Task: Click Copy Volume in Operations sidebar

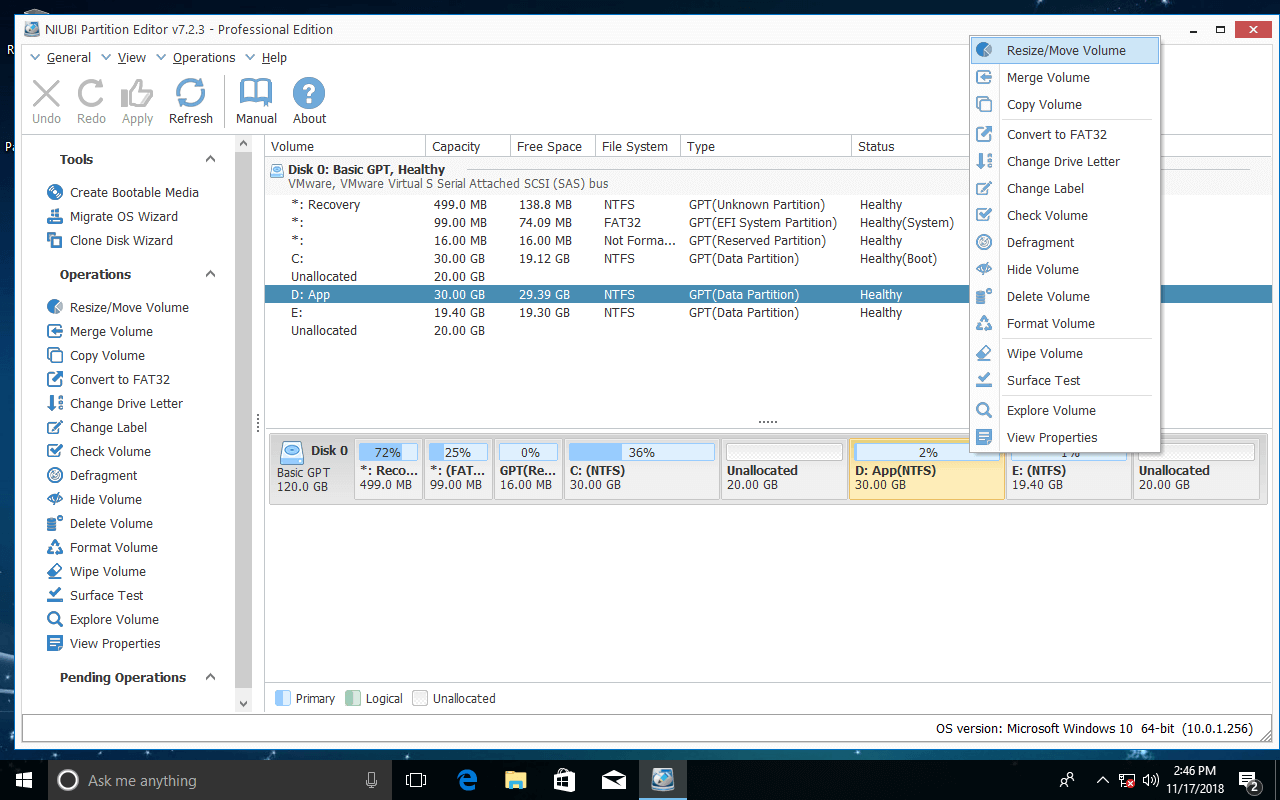Action: click(x=107, y=355)
